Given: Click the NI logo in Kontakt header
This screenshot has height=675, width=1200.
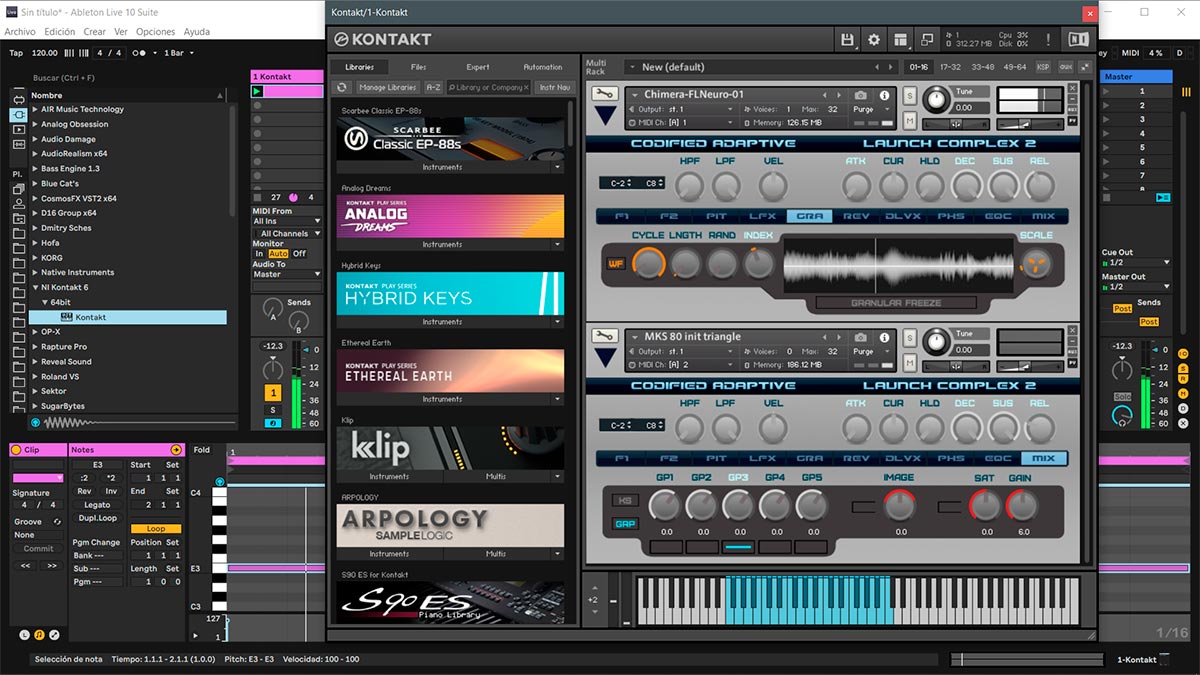Looking at the screenshot, I should click(x=1078, y=39).
